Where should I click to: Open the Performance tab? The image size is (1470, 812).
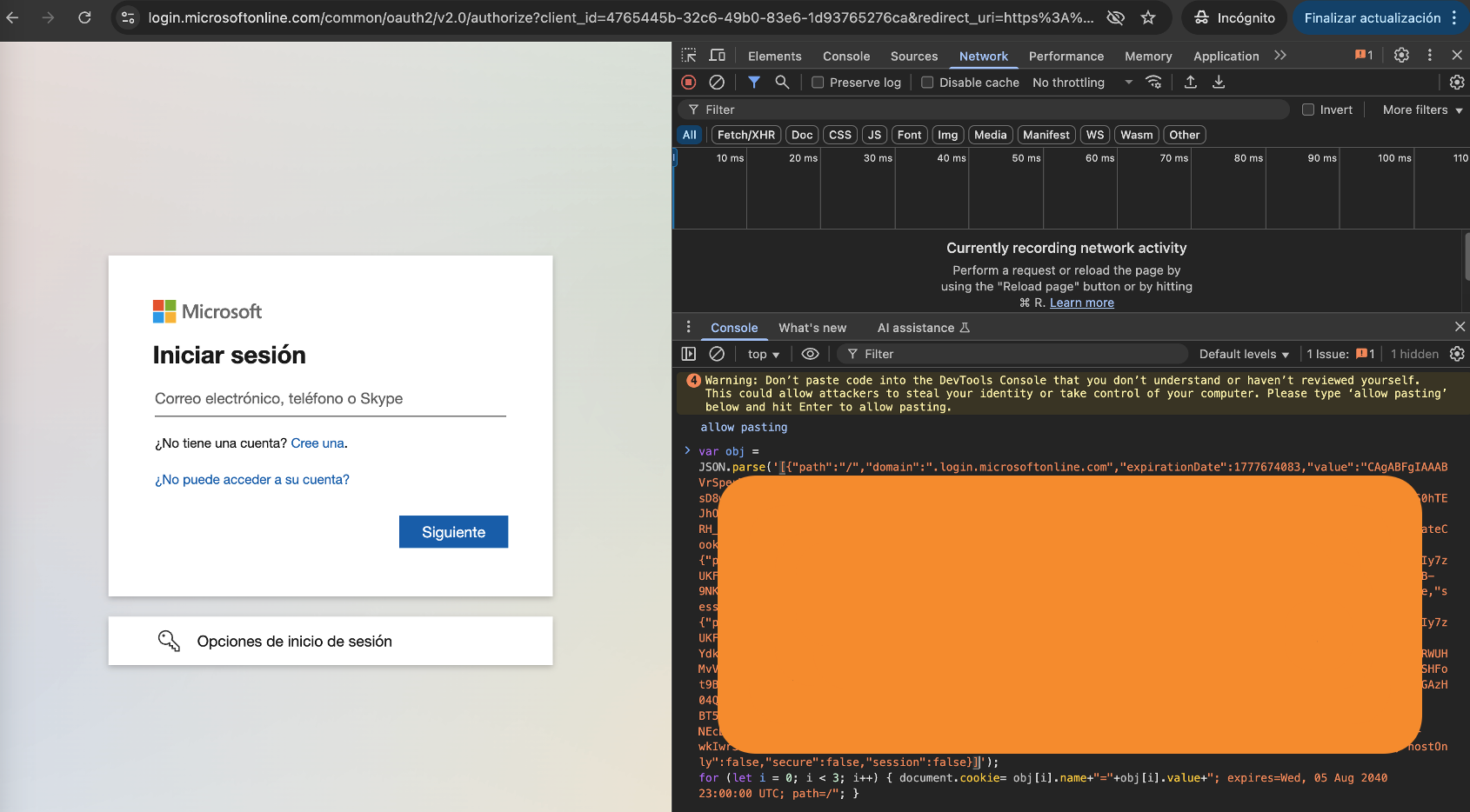[x=1066, y=56]
